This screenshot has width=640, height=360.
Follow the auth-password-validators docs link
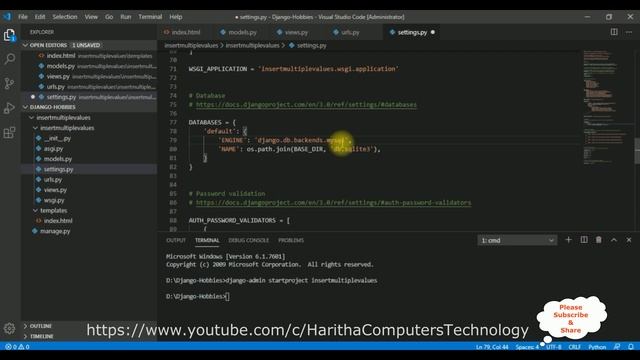point(333,202)
